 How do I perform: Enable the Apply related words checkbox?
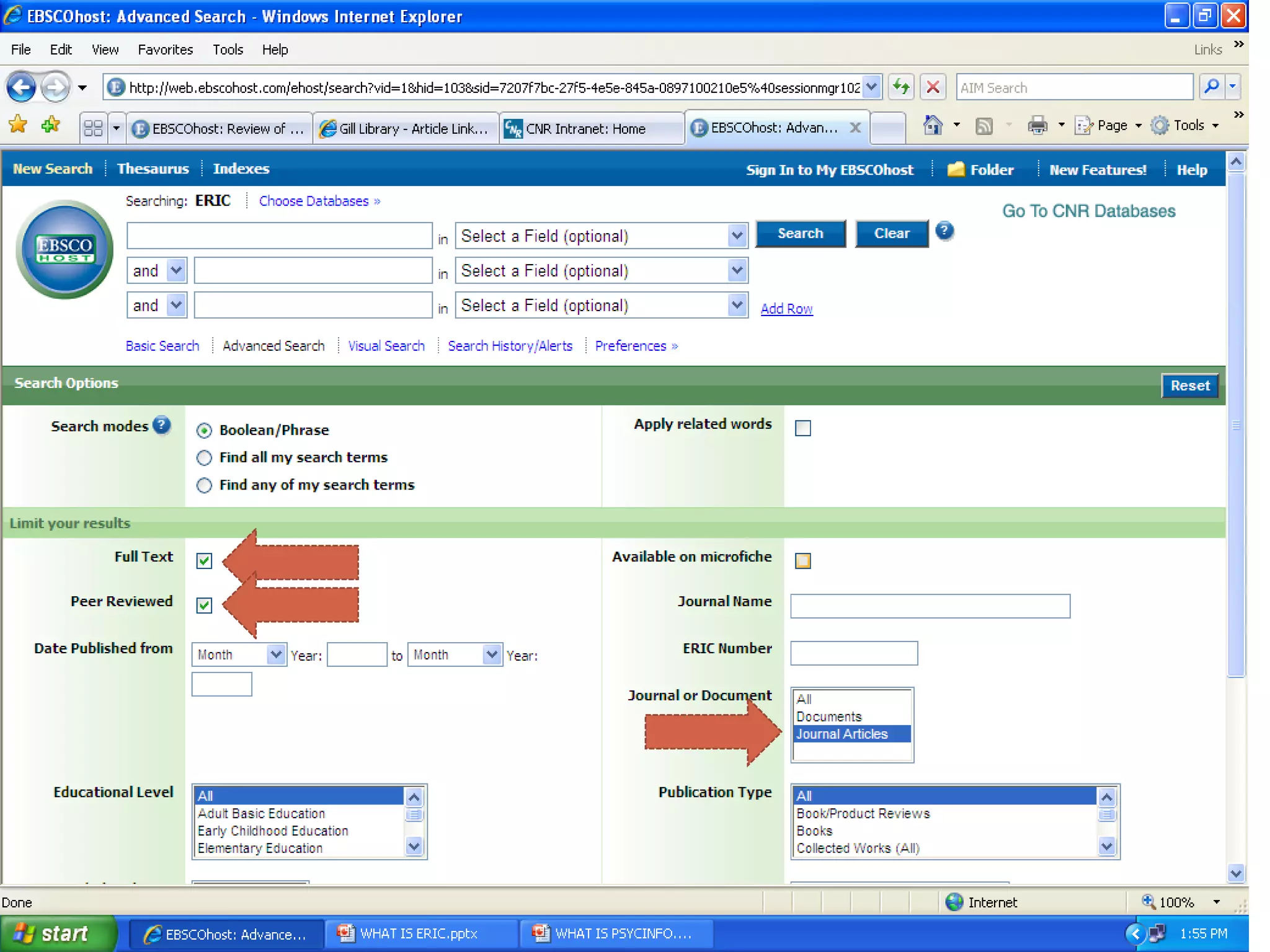[x=802, y=428]
